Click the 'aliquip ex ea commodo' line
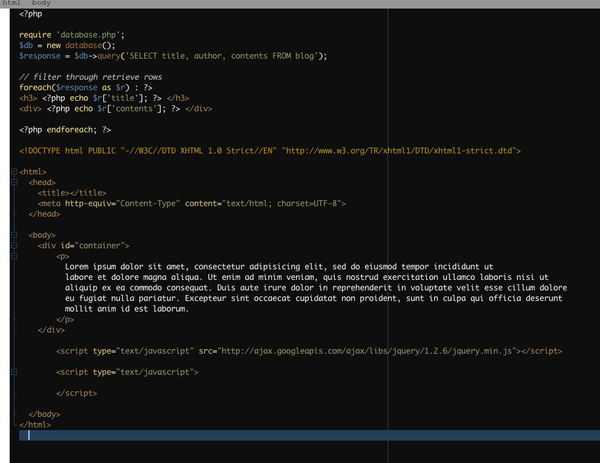The width and height of the screenshot is (600, 463). [316, 287]
